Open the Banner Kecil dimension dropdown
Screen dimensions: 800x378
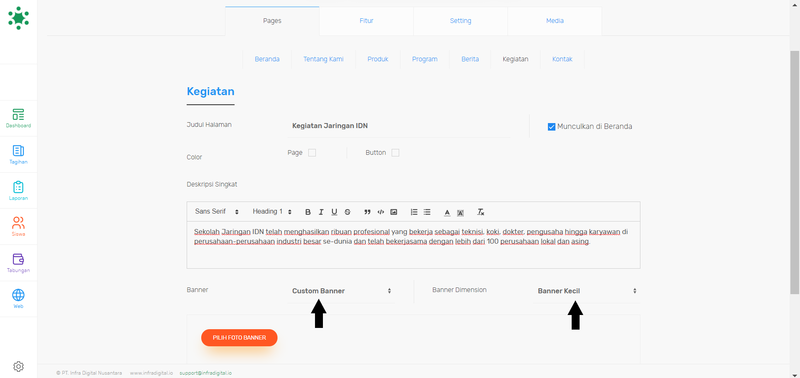[x=587, y=291]
